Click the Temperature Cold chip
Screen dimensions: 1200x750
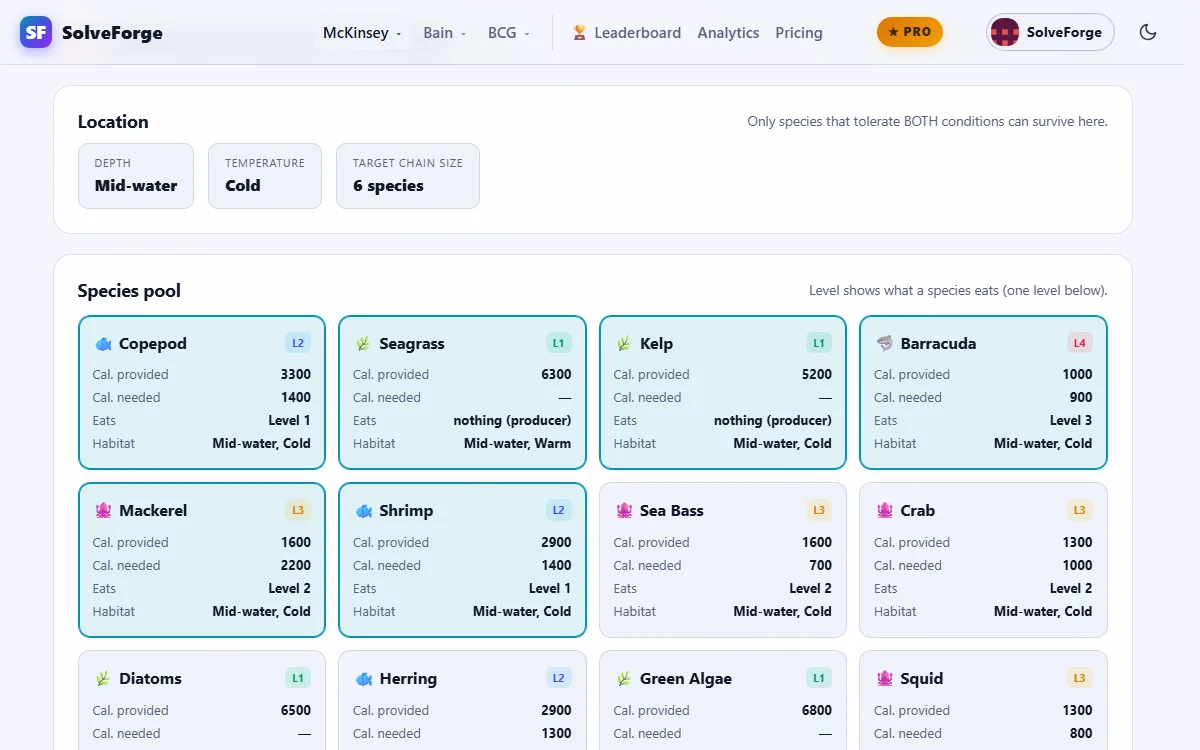(265, 176)
